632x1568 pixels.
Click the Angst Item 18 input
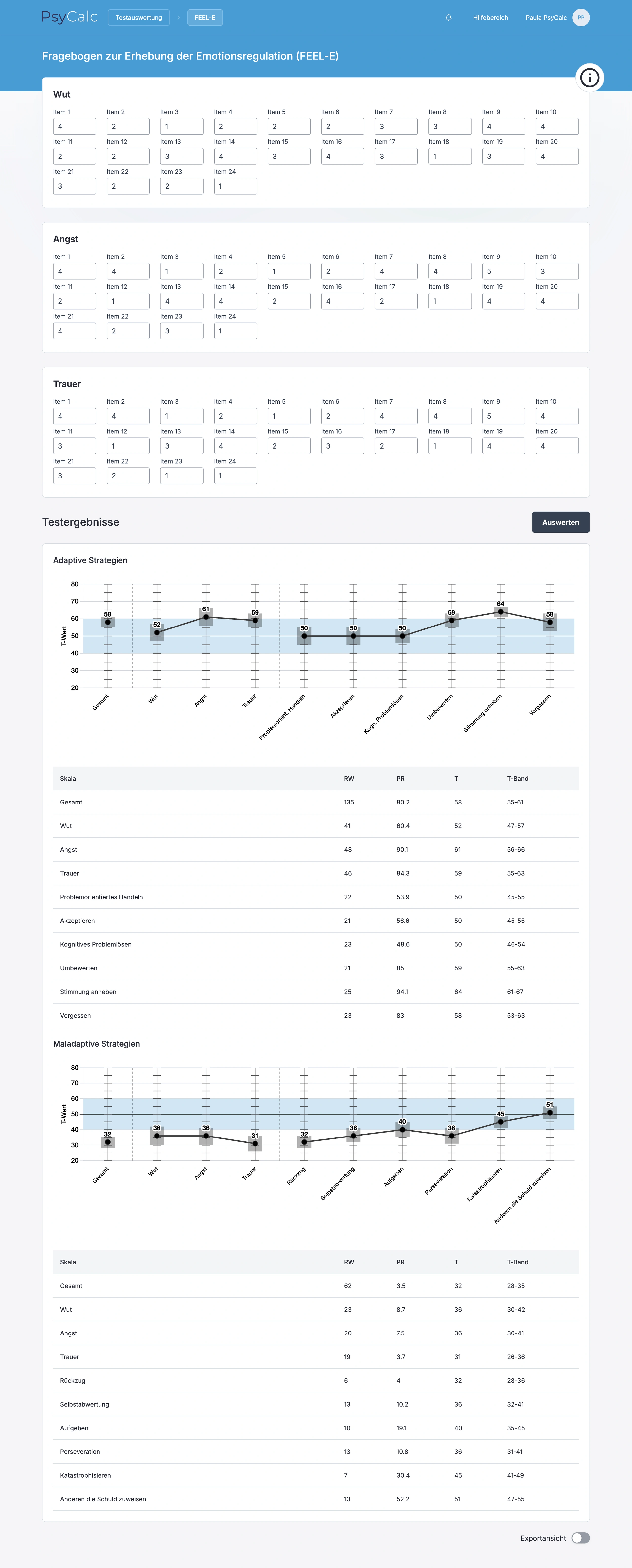click(x=450, y=301)
